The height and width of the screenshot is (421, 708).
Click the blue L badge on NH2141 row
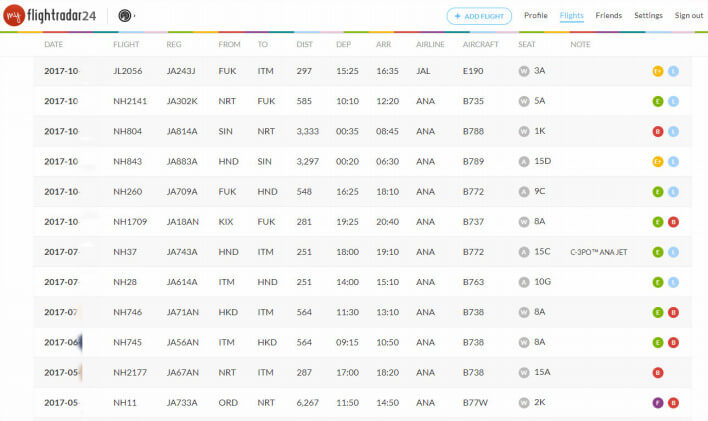(673, 102)
